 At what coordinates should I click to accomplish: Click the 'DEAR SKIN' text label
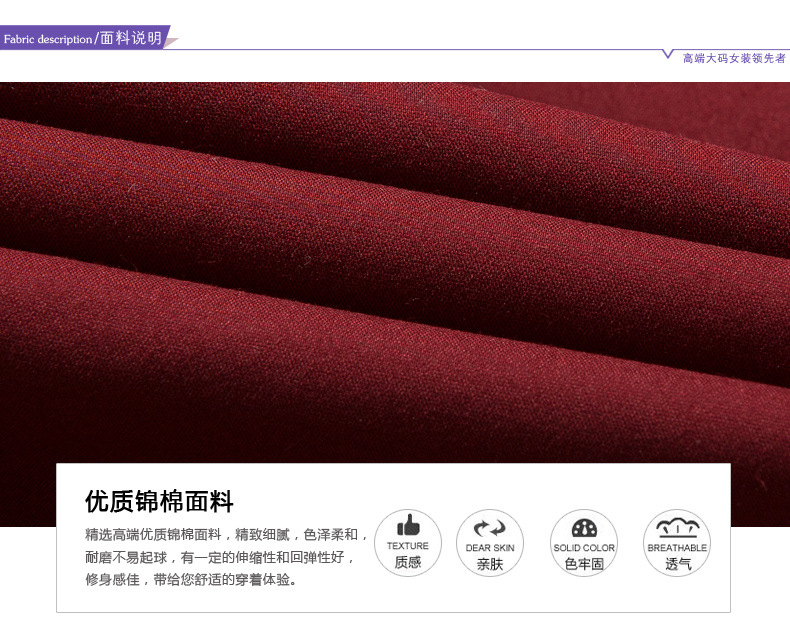(x=490, y=548)
